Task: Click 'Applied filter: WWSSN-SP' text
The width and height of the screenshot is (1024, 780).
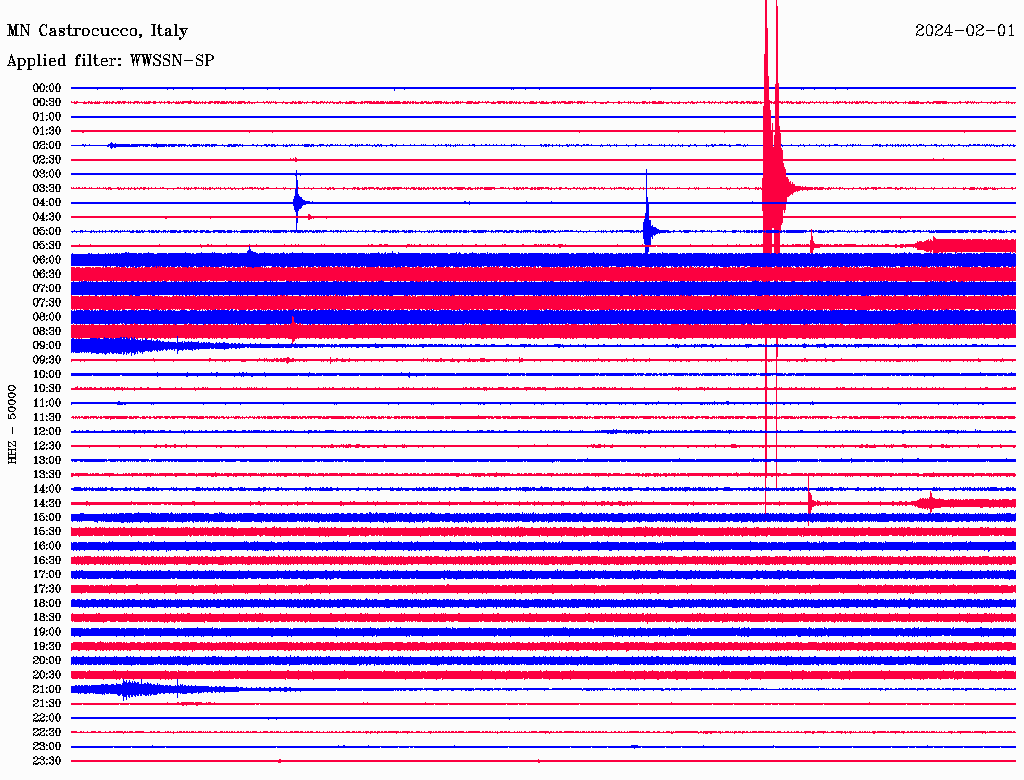Action: (110, 60)
